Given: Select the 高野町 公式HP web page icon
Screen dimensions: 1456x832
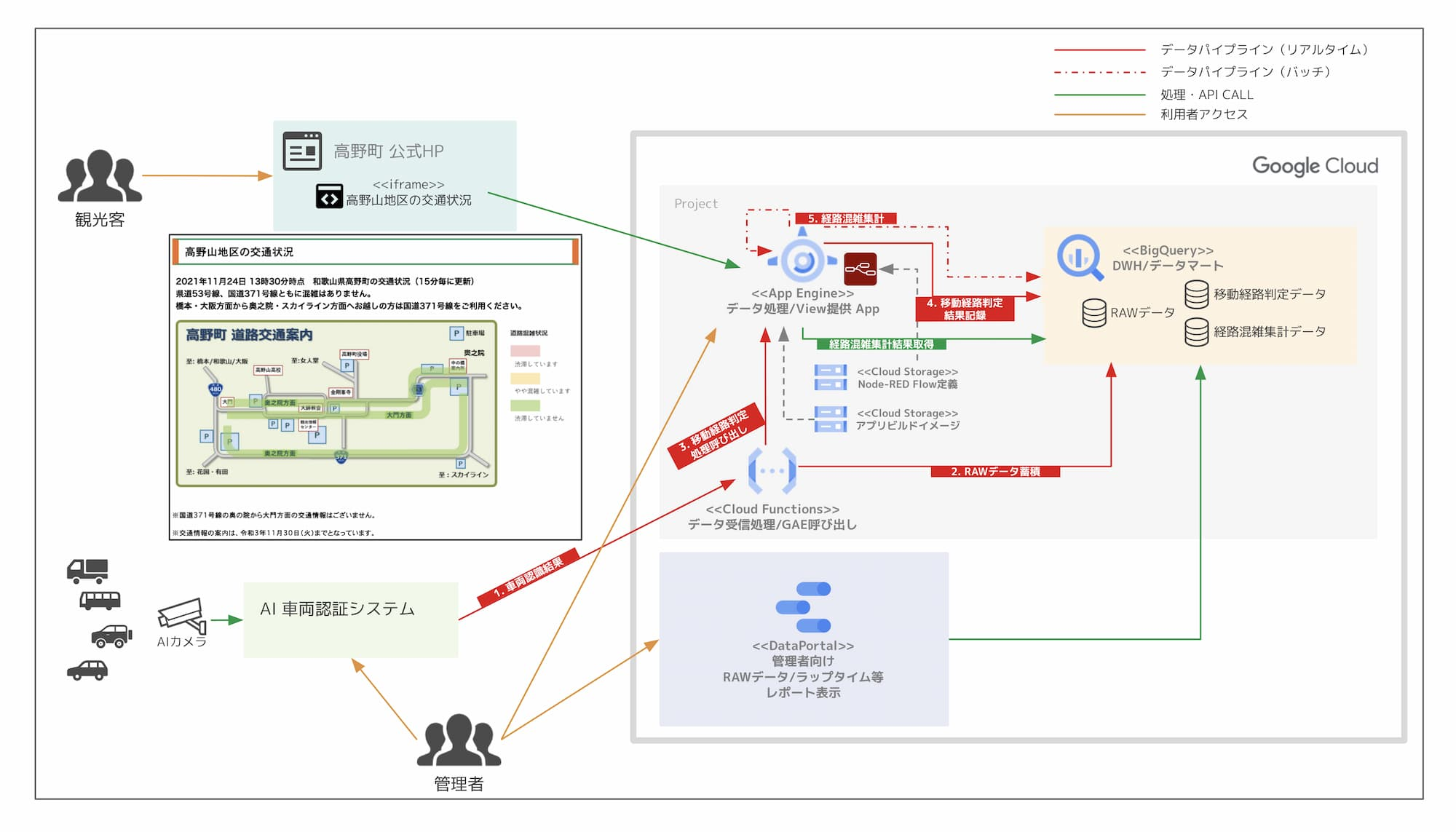Looking at the screenshot, I should [302, 151].
